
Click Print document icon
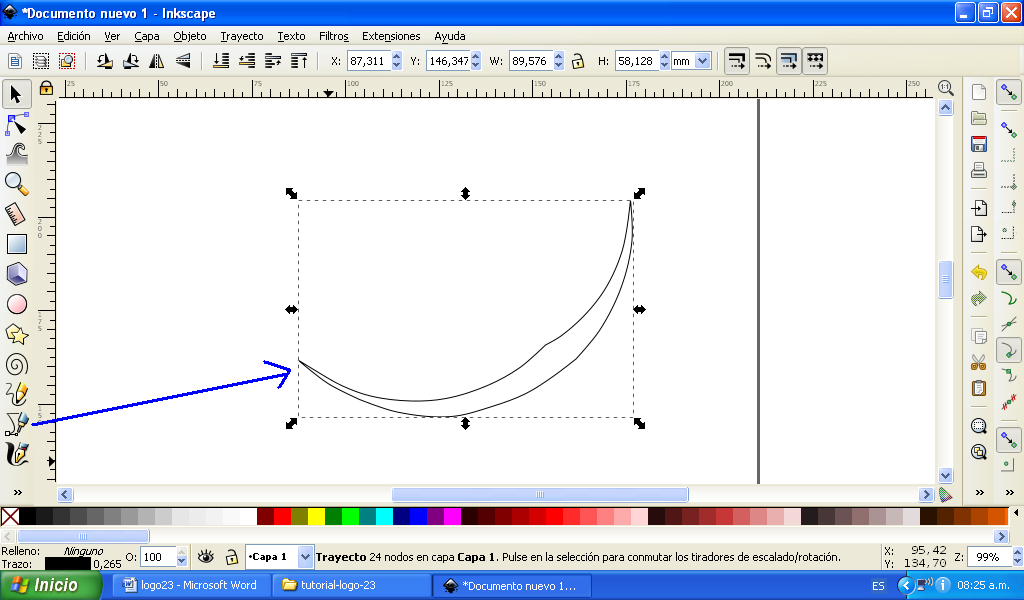point(978,170)
